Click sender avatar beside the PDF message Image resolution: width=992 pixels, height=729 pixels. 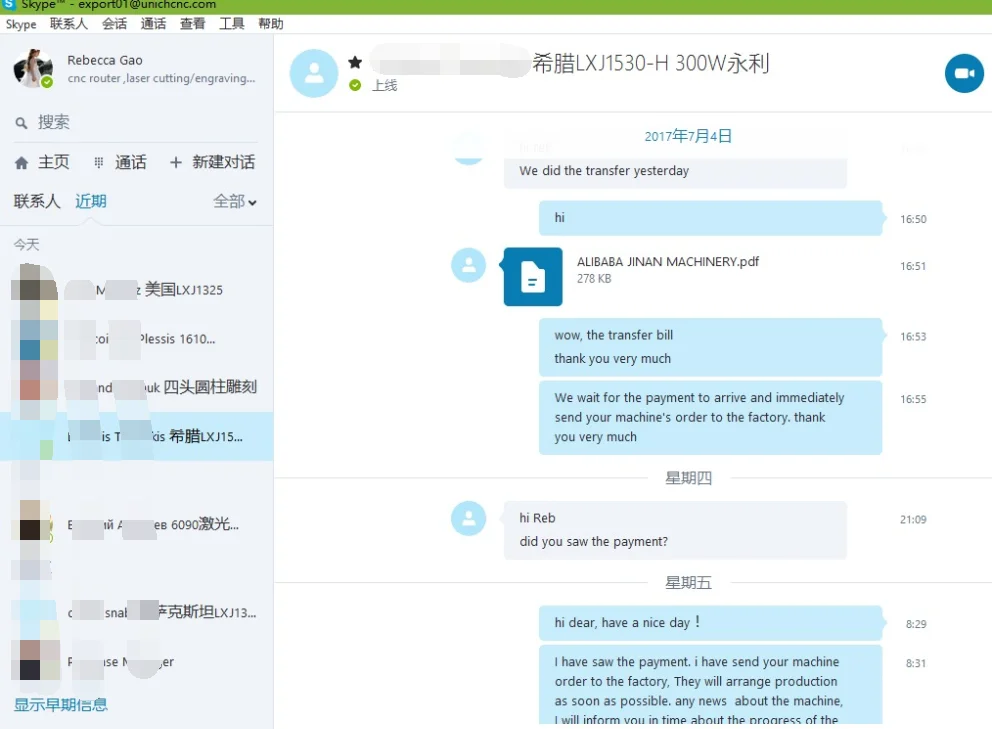(x=469, y=265)
